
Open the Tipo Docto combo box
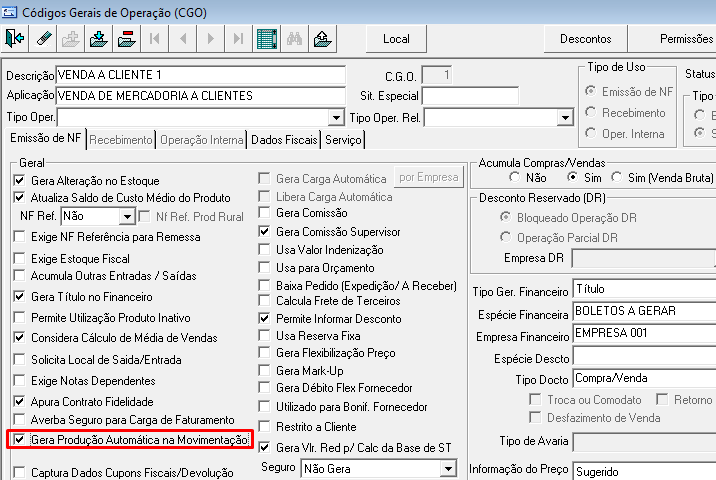pos(644,378)
